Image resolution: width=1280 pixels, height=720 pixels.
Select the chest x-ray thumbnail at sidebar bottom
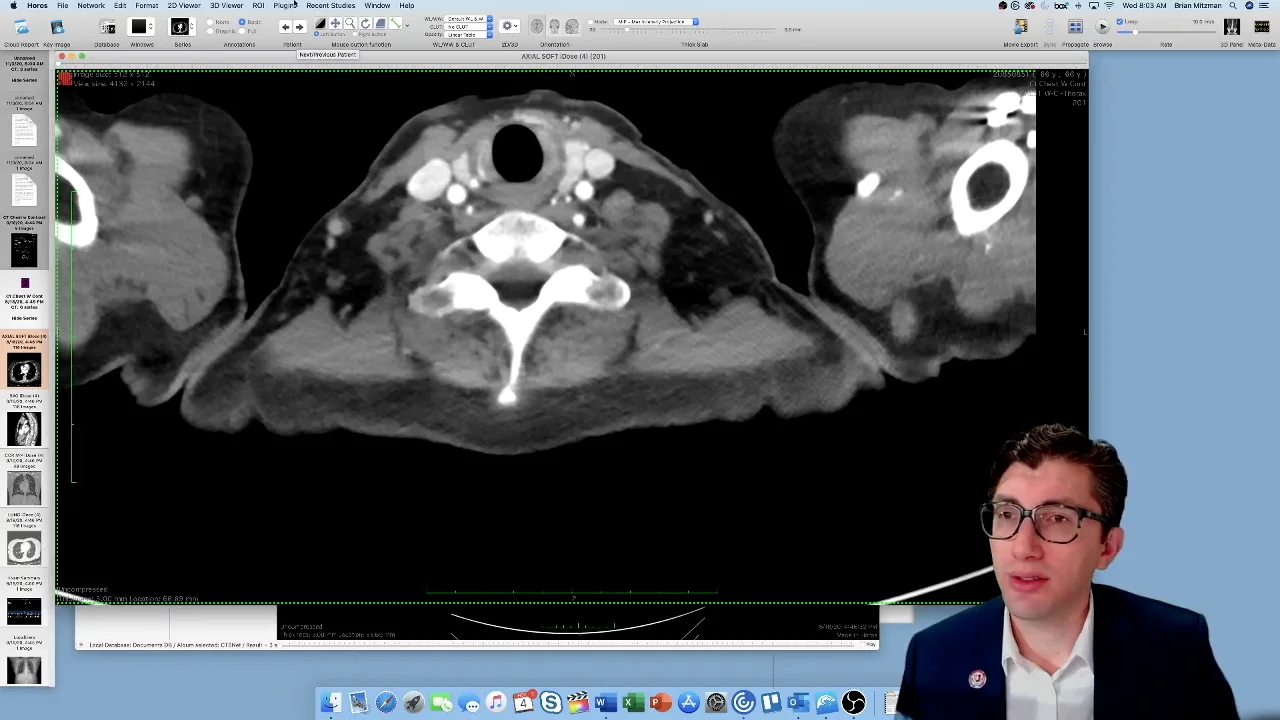coord(24,670)
